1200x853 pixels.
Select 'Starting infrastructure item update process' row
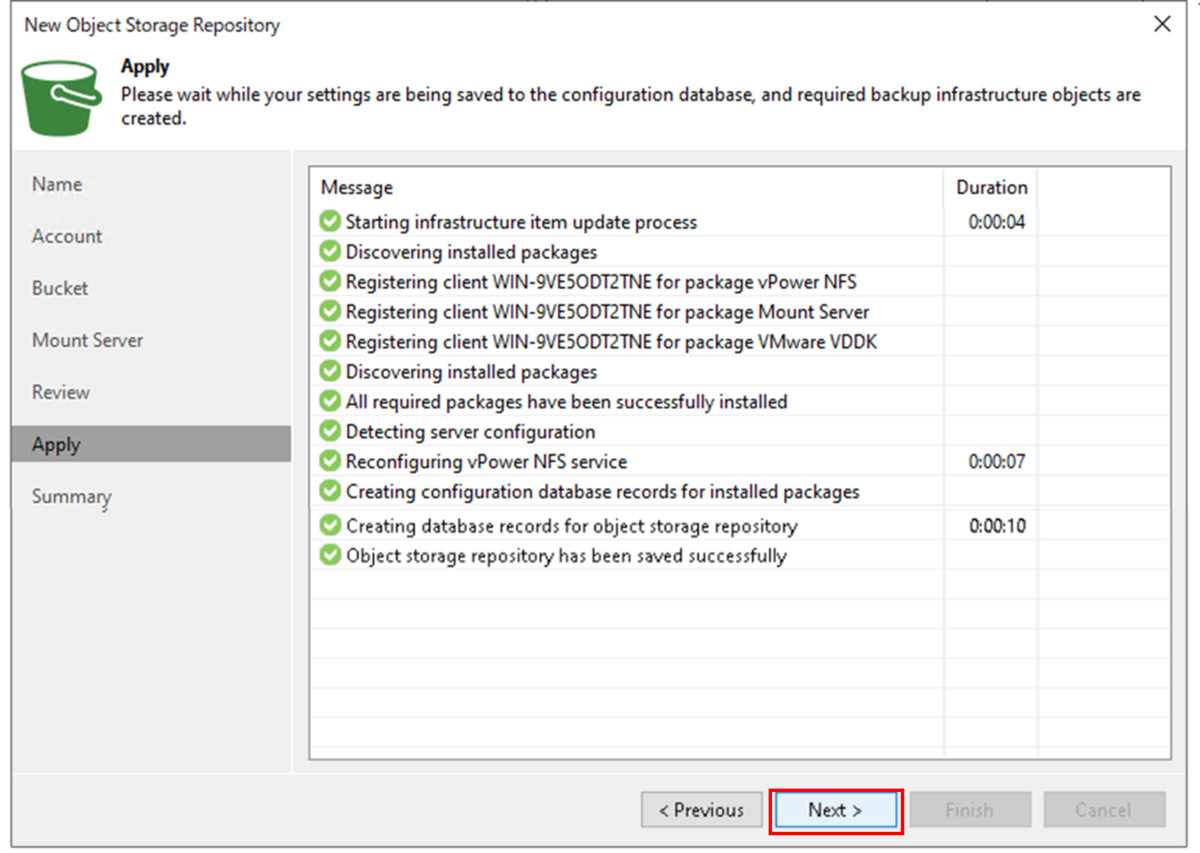point(740,221)
